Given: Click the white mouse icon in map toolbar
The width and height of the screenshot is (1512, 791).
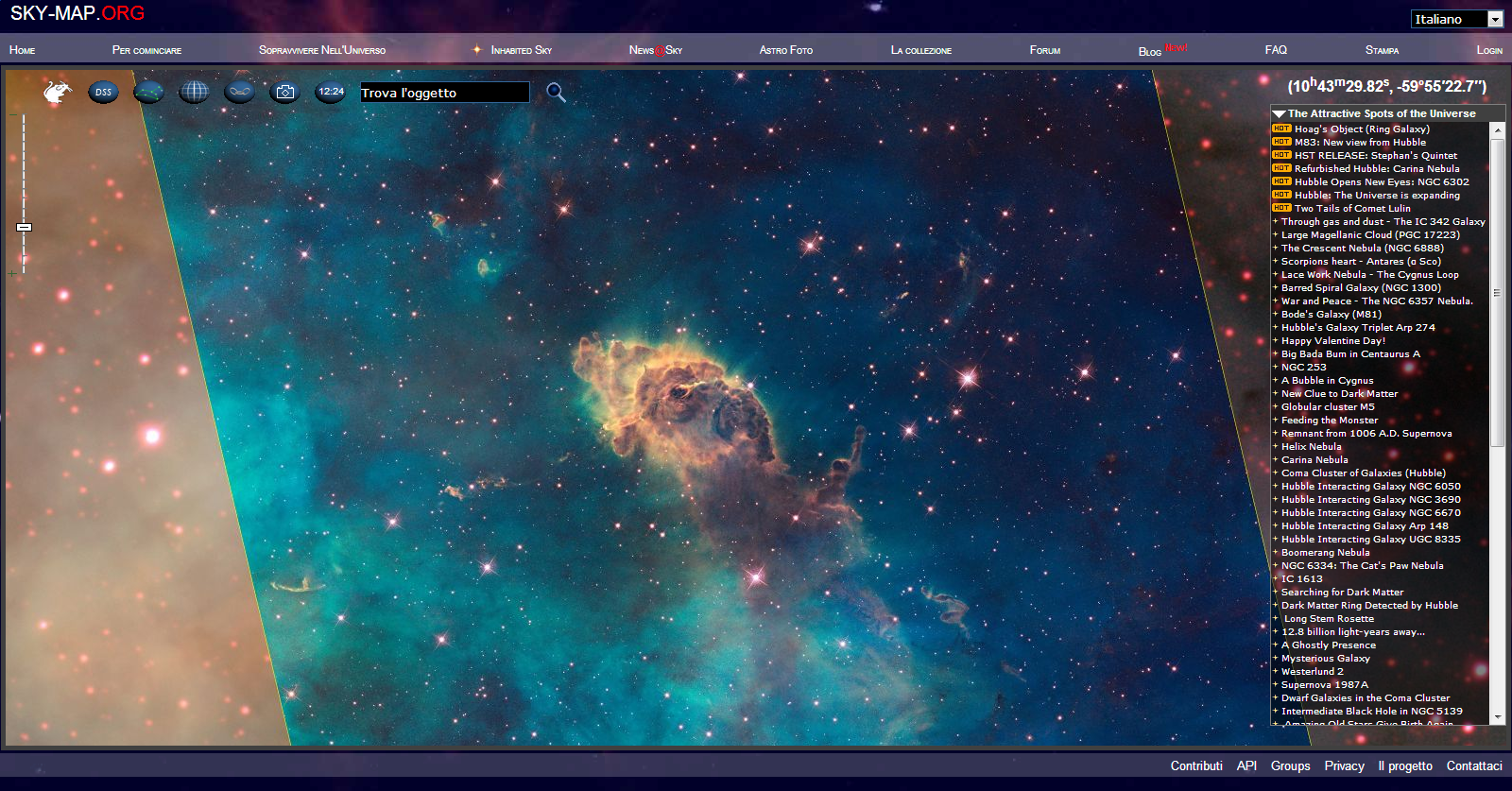Looking at the screenshot, I should tap(58, 92).
